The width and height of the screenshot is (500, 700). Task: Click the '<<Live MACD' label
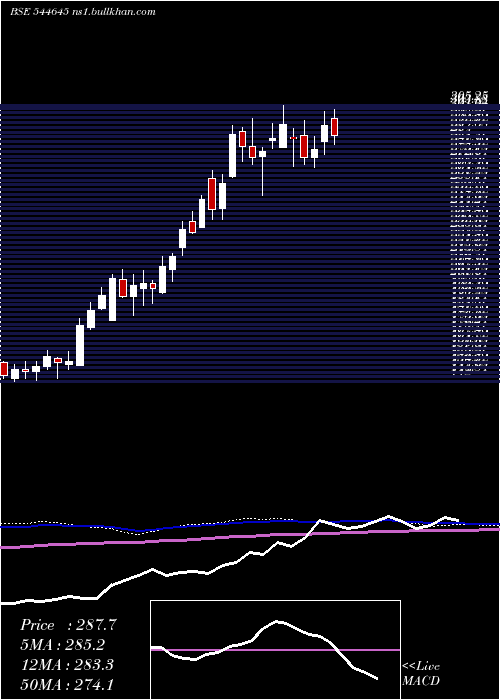421,674
